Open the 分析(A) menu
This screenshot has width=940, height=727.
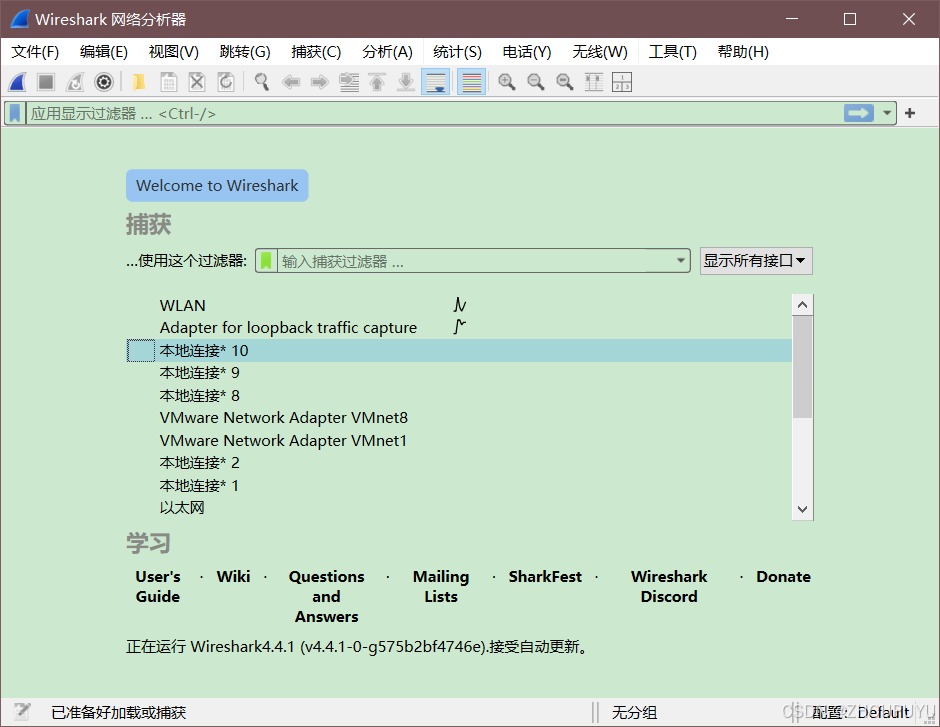387,52
